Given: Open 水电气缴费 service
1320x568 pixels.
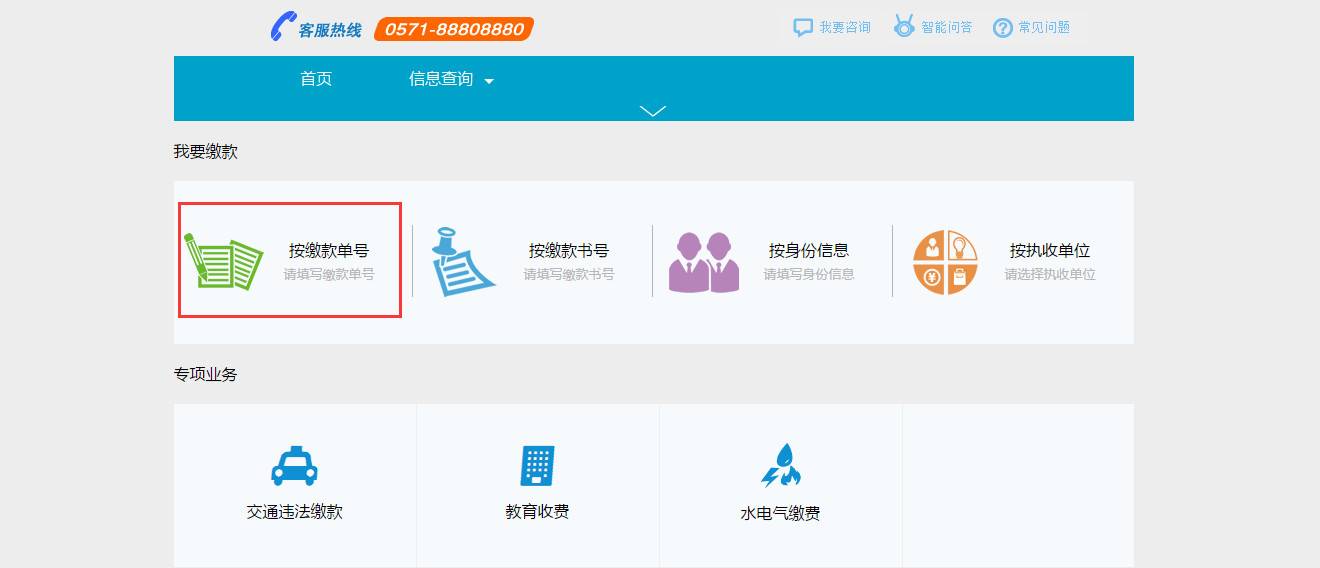Looking at the screenshot, I should tap(780, 514).
